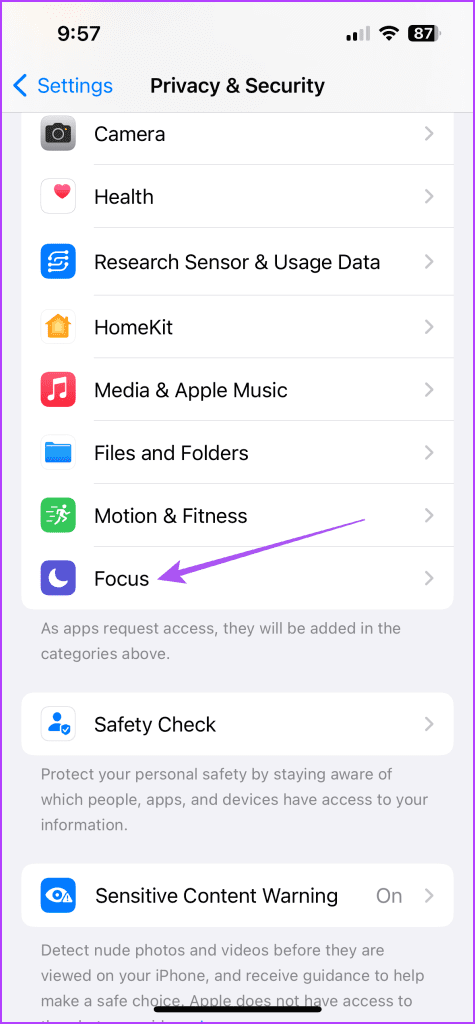
Task: Expand Camera row with its chevron
Action: [x=429, y=134]
